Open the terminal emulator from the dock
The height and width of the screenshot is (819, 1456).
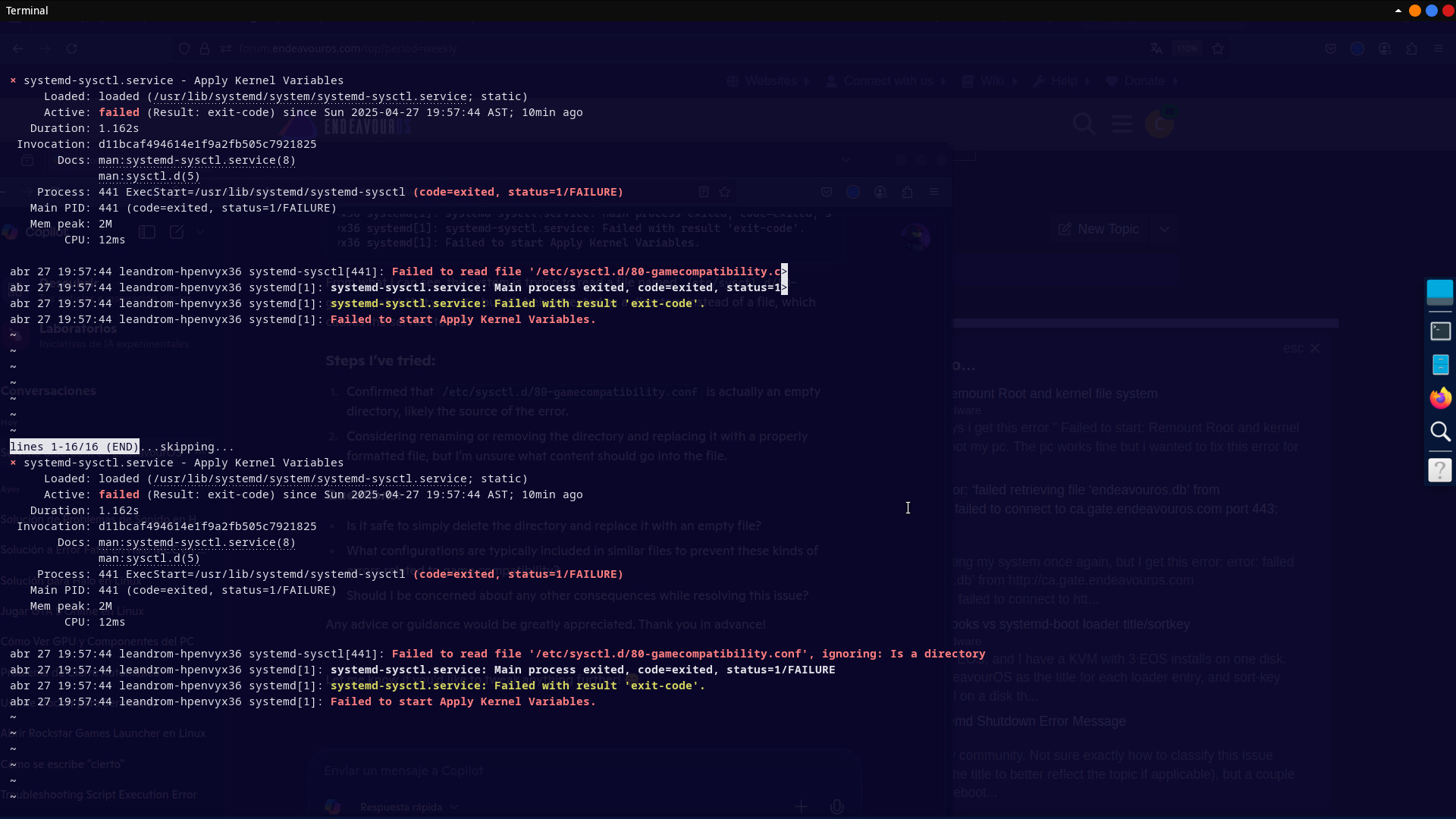1440,331
